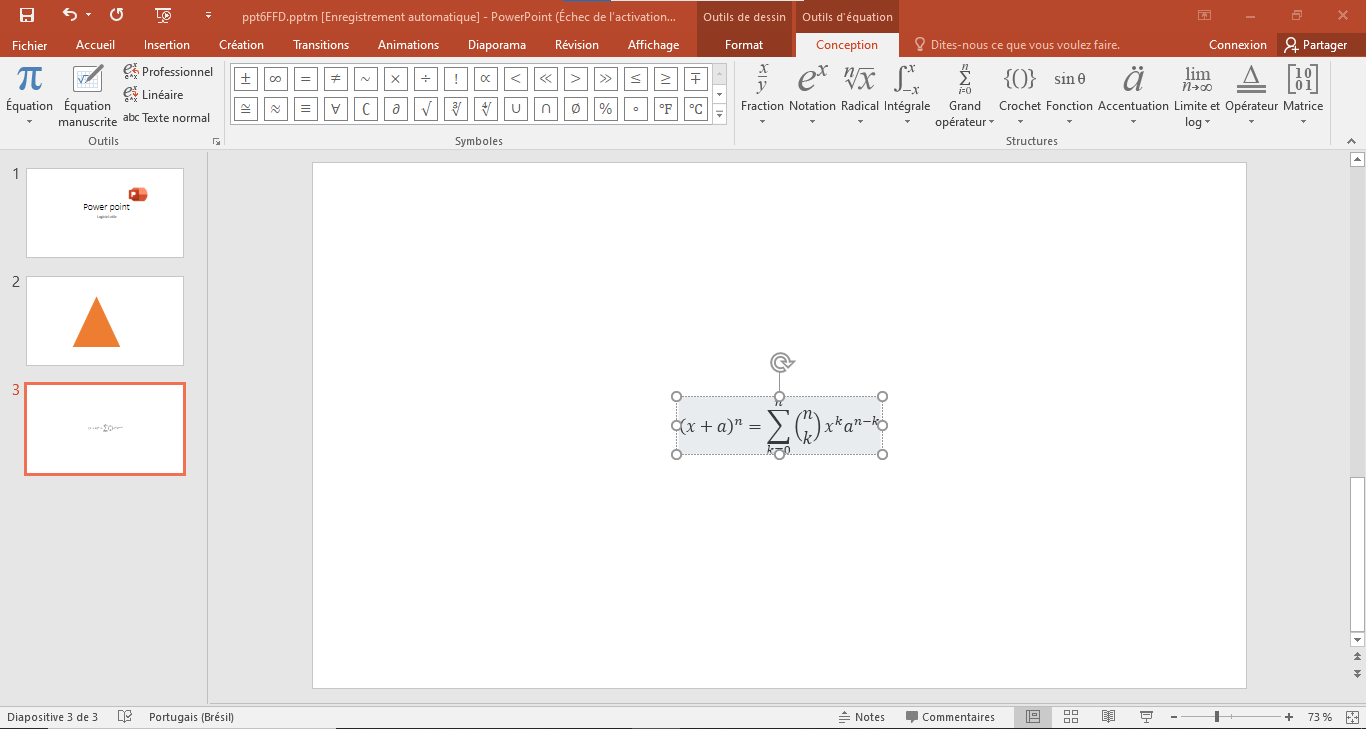Click the zoom out minus button
The image size is (1366, 729).
coord(1174,717)
